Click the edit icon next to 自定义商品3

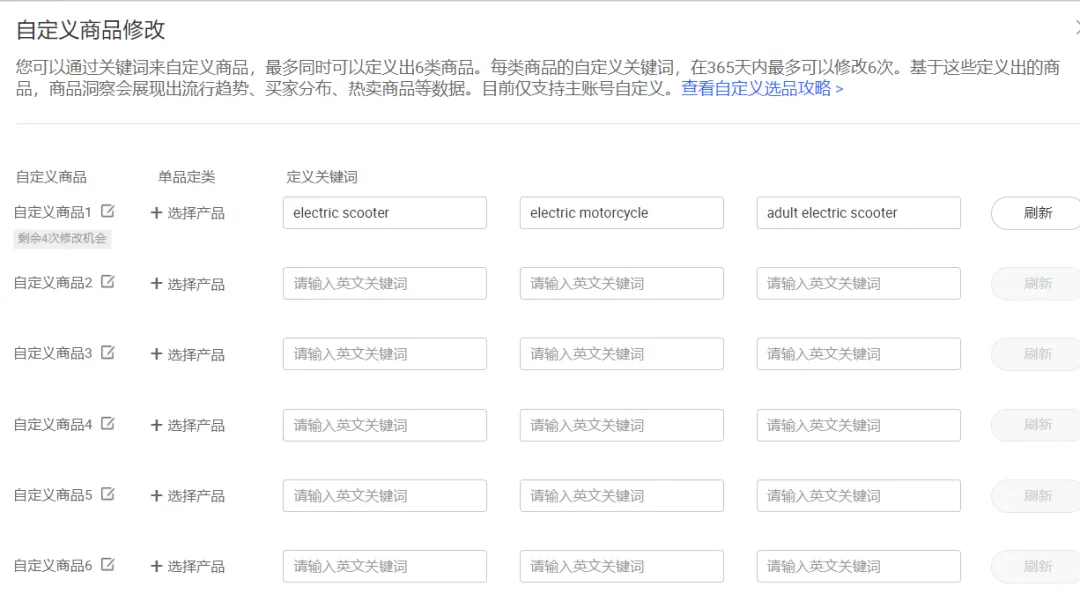tap(107, 353)
